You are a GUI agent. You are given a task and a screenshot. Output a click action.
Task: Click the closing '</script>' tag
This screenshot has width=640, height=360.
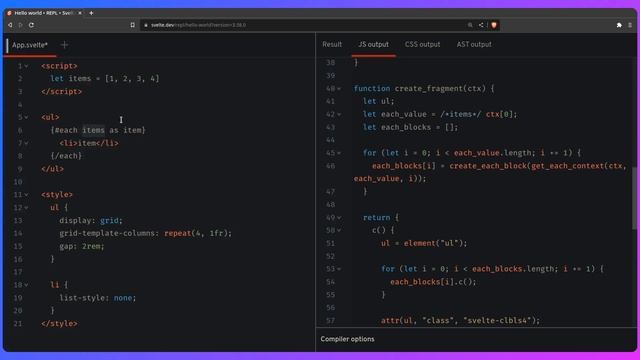61,92
